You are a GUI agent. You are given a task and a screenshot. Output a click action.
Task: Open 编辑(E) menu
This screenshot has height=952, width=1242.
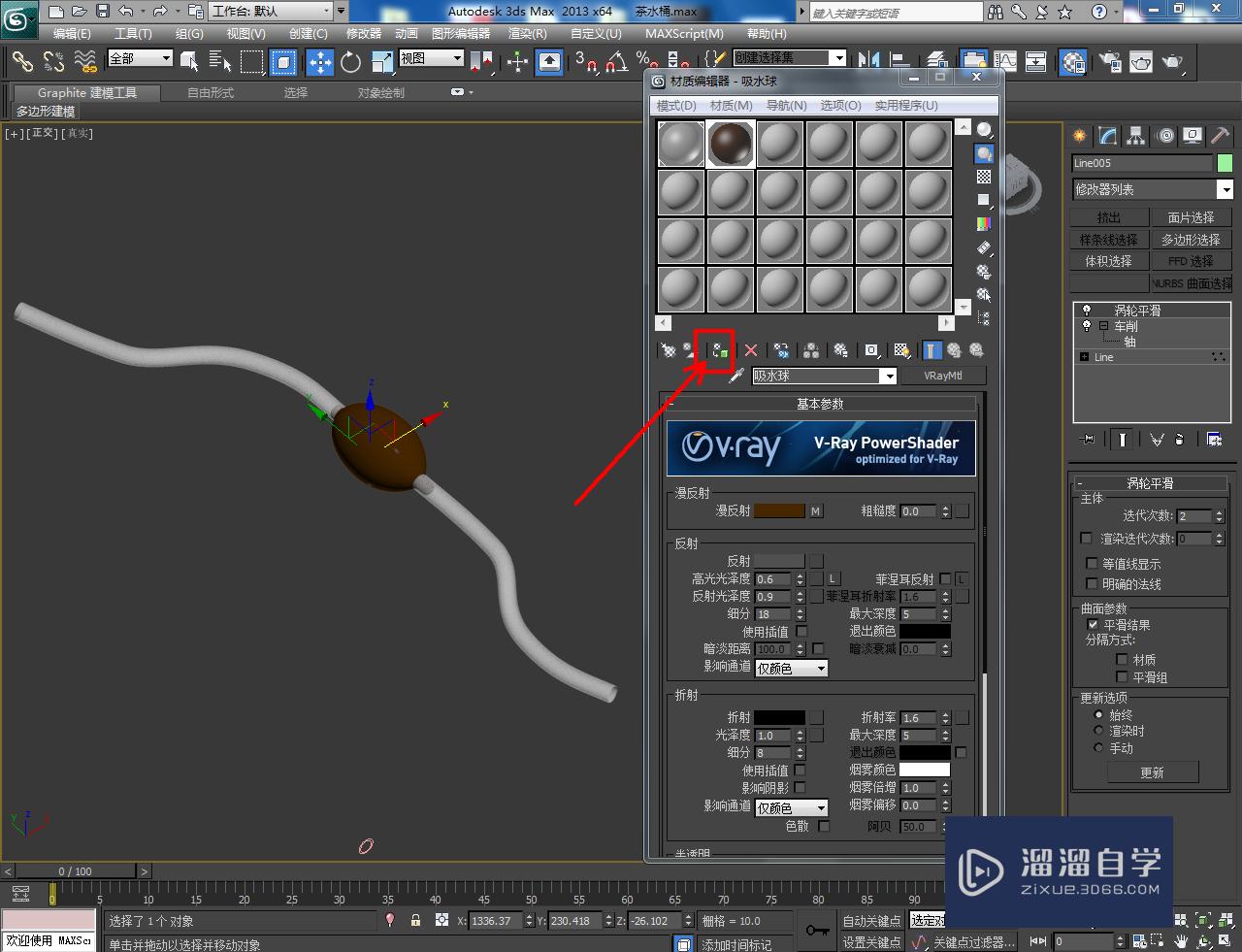[x=72, y=33]
